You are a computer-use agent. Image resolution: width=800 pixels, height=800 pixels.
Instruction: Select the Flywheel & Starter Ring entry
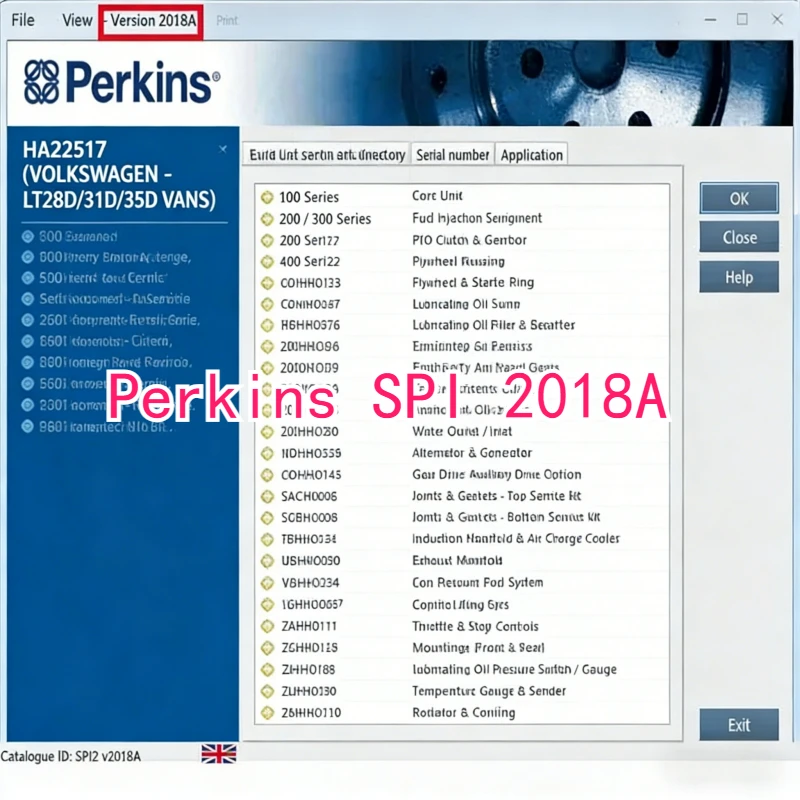473,283
